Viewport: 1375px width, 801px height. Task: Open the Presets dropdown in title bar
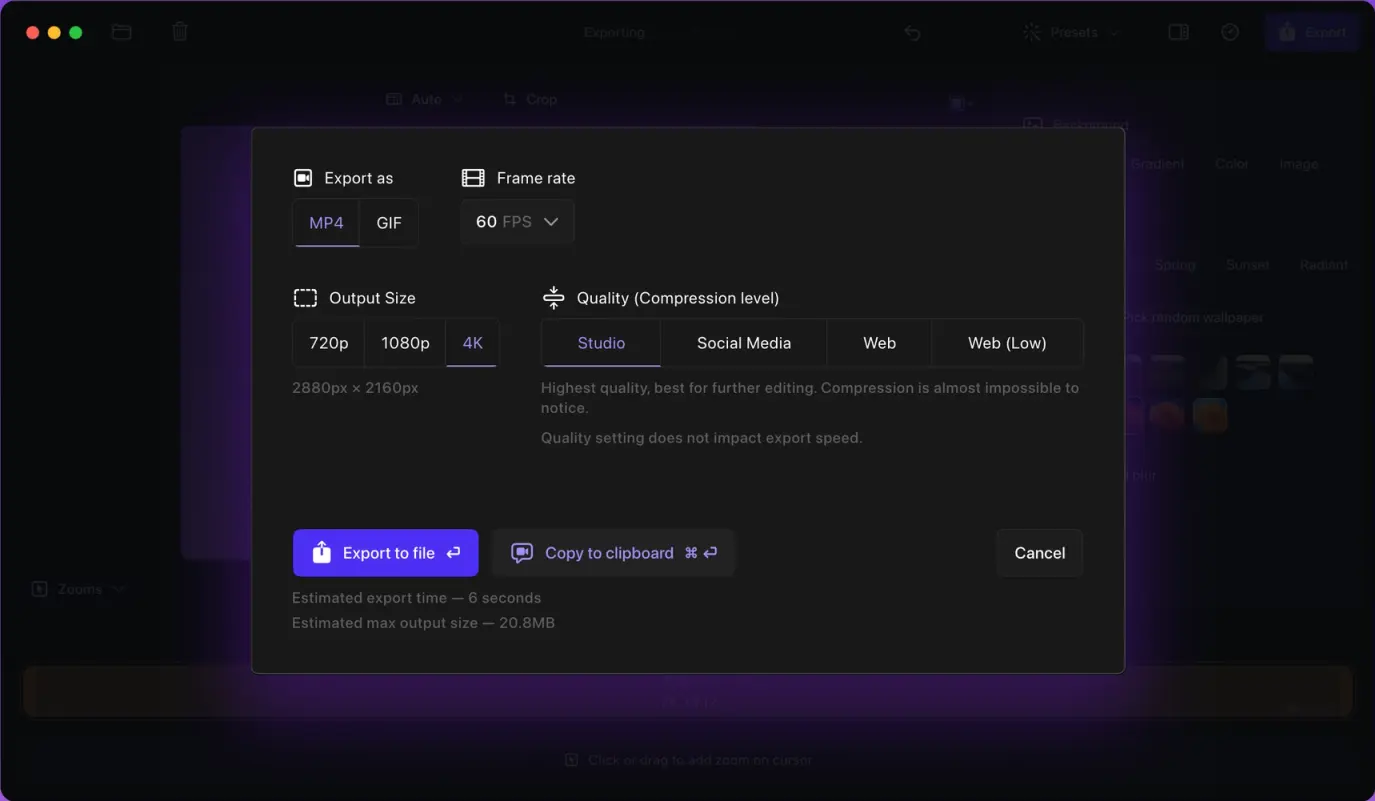(1071, 33)
